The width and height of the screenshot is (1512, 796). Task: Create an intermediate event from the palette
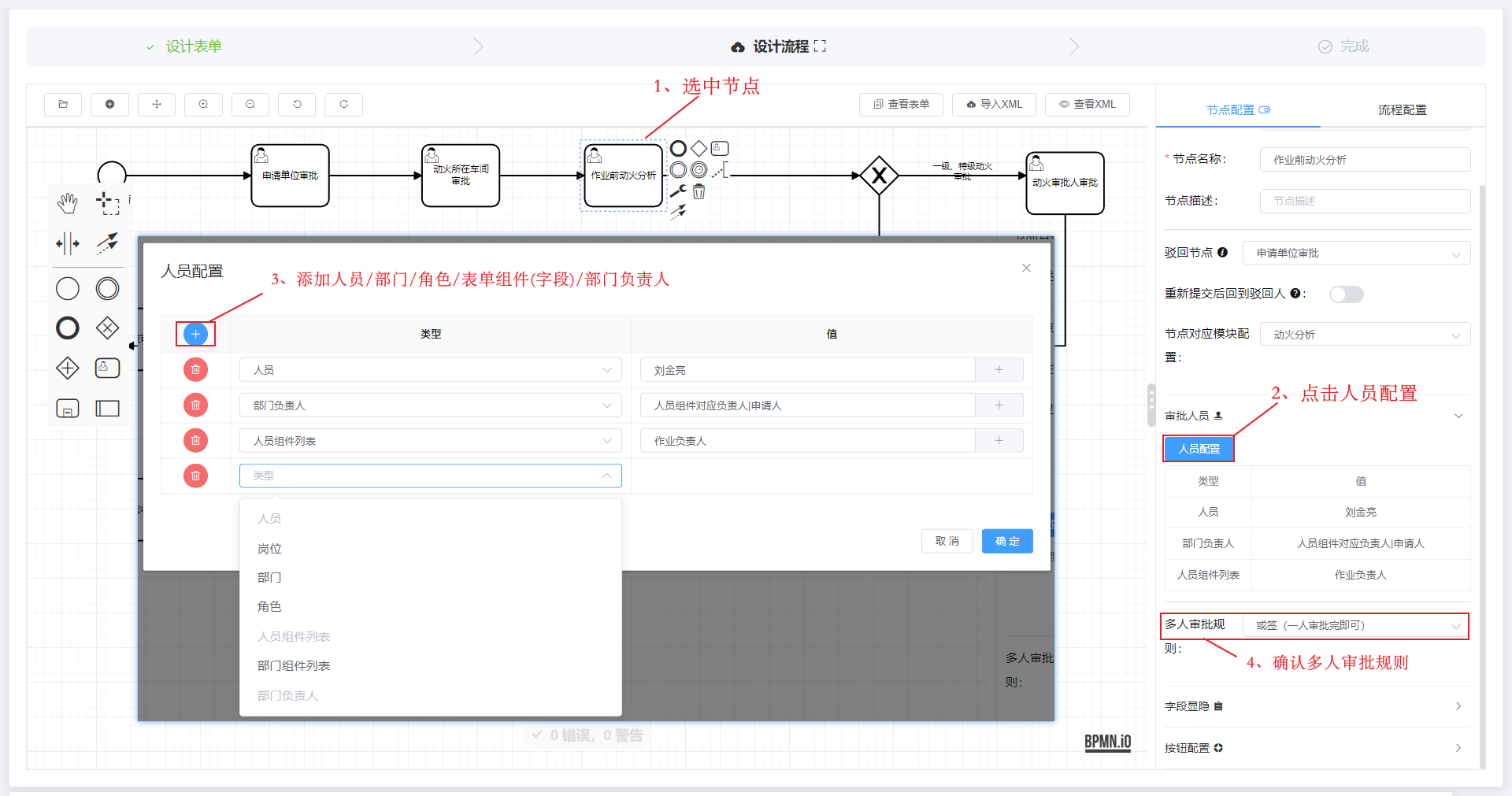107,289
